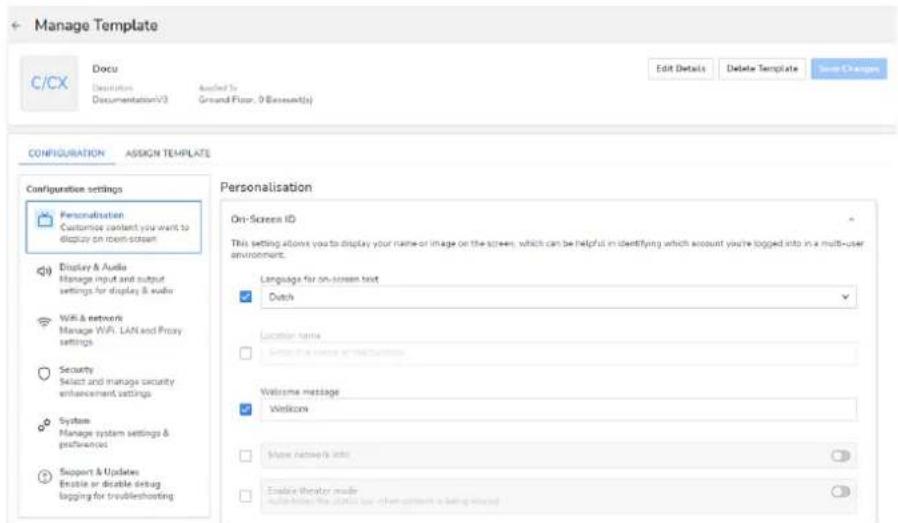The height and width of the screenshot is (523, 898).
Task: Click the Display & Audio speaker icon
Action: coord(44,271)
